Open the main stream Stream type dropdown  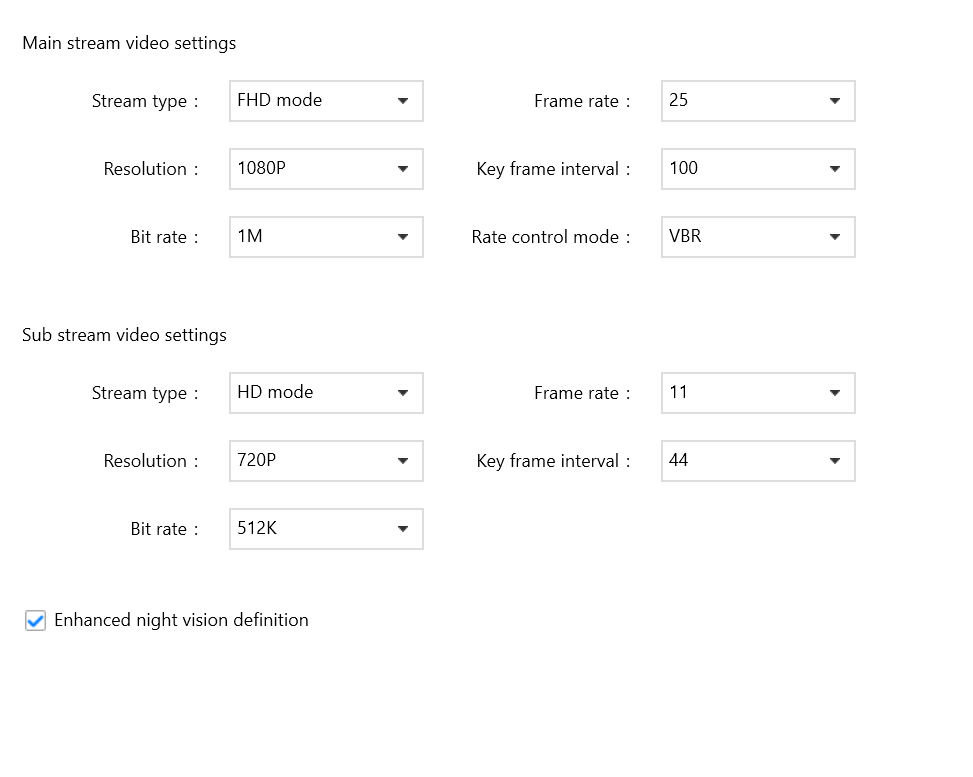coord(325,100)
